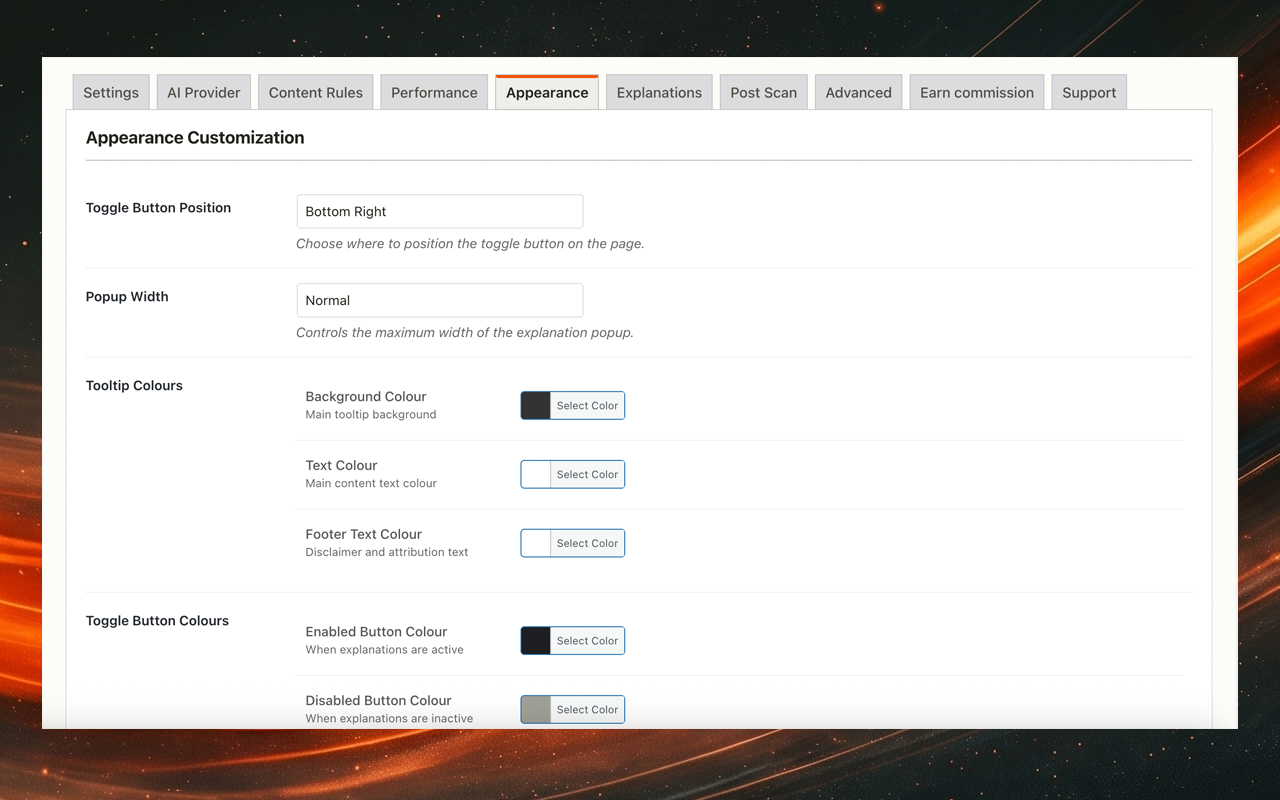Select the Appearance tab
The height and width of the screenshot is (800, 1280).
[547, 92]
